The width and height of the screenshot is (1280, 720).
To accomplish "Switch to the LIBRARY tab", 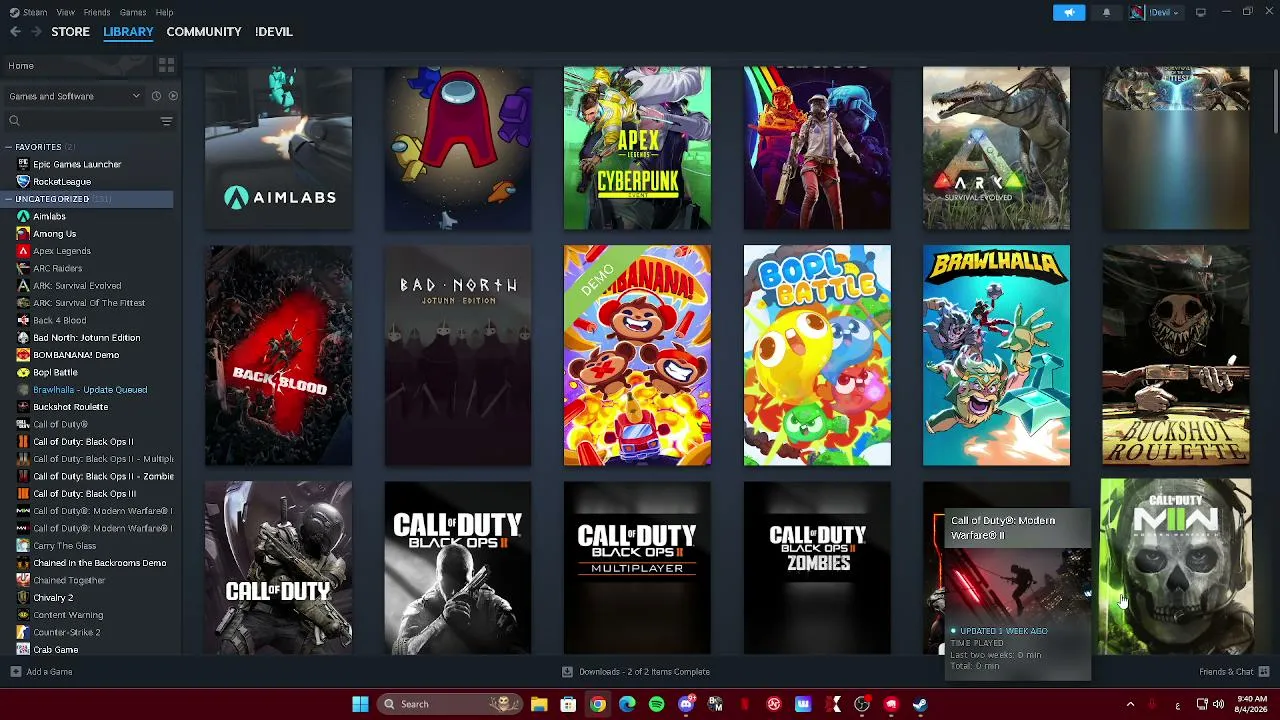I will 128,32.
